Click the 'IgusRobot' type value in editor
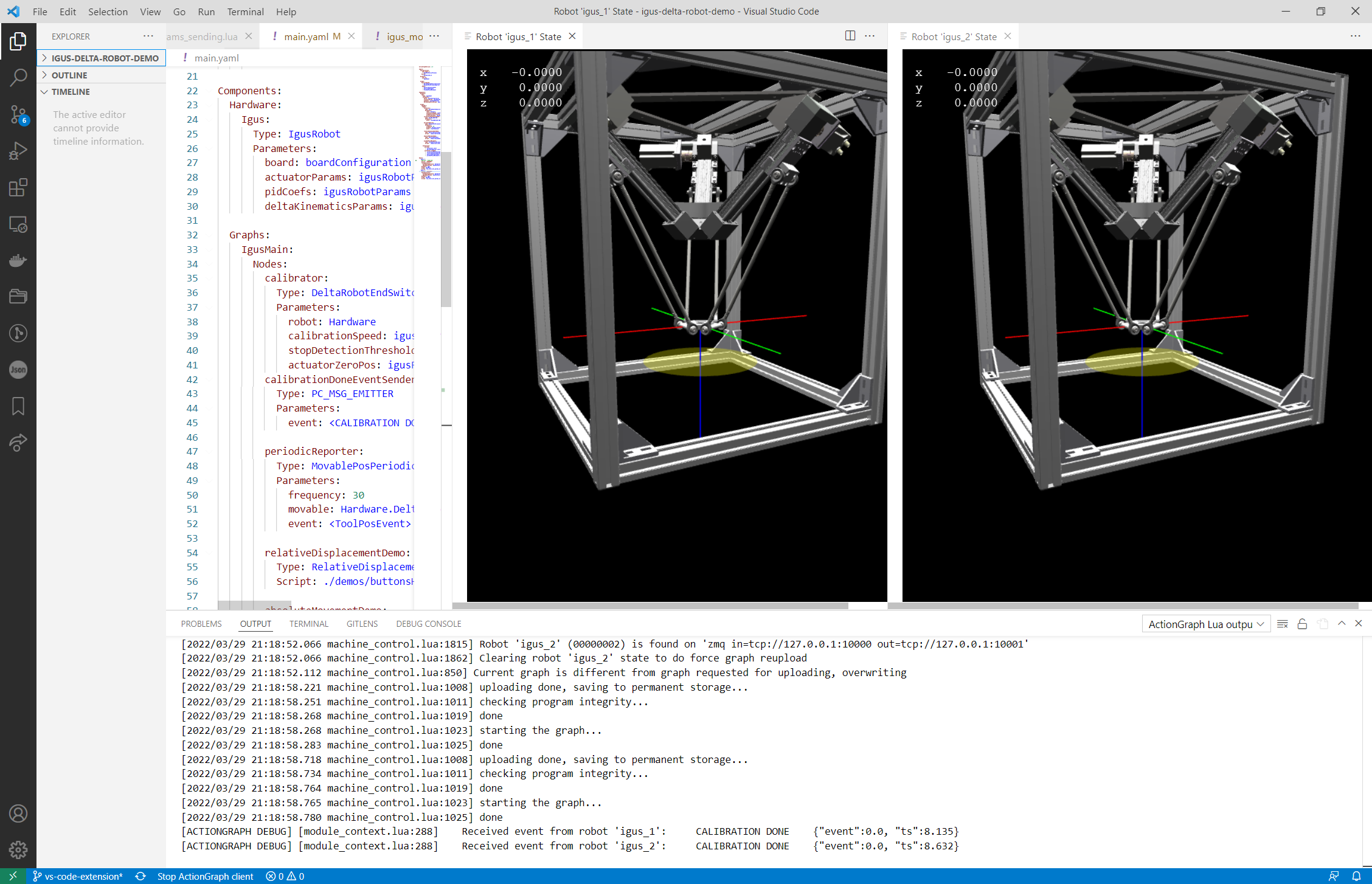The width and height of the screenshot is (1372, 884). (x=314, y=134)
